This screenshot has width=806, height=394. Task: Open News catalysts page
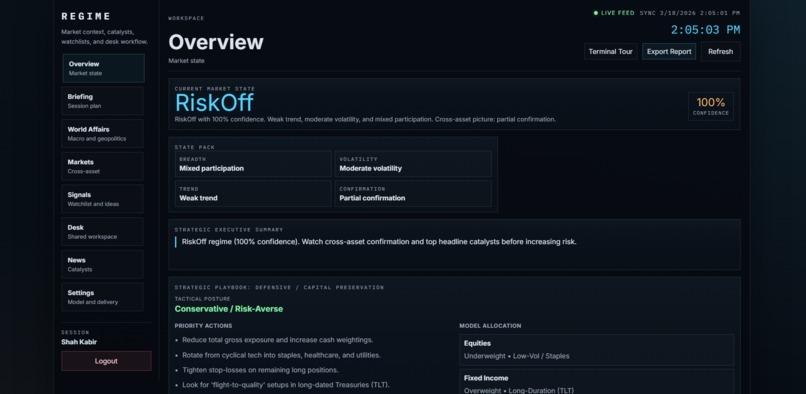[102, 264]
